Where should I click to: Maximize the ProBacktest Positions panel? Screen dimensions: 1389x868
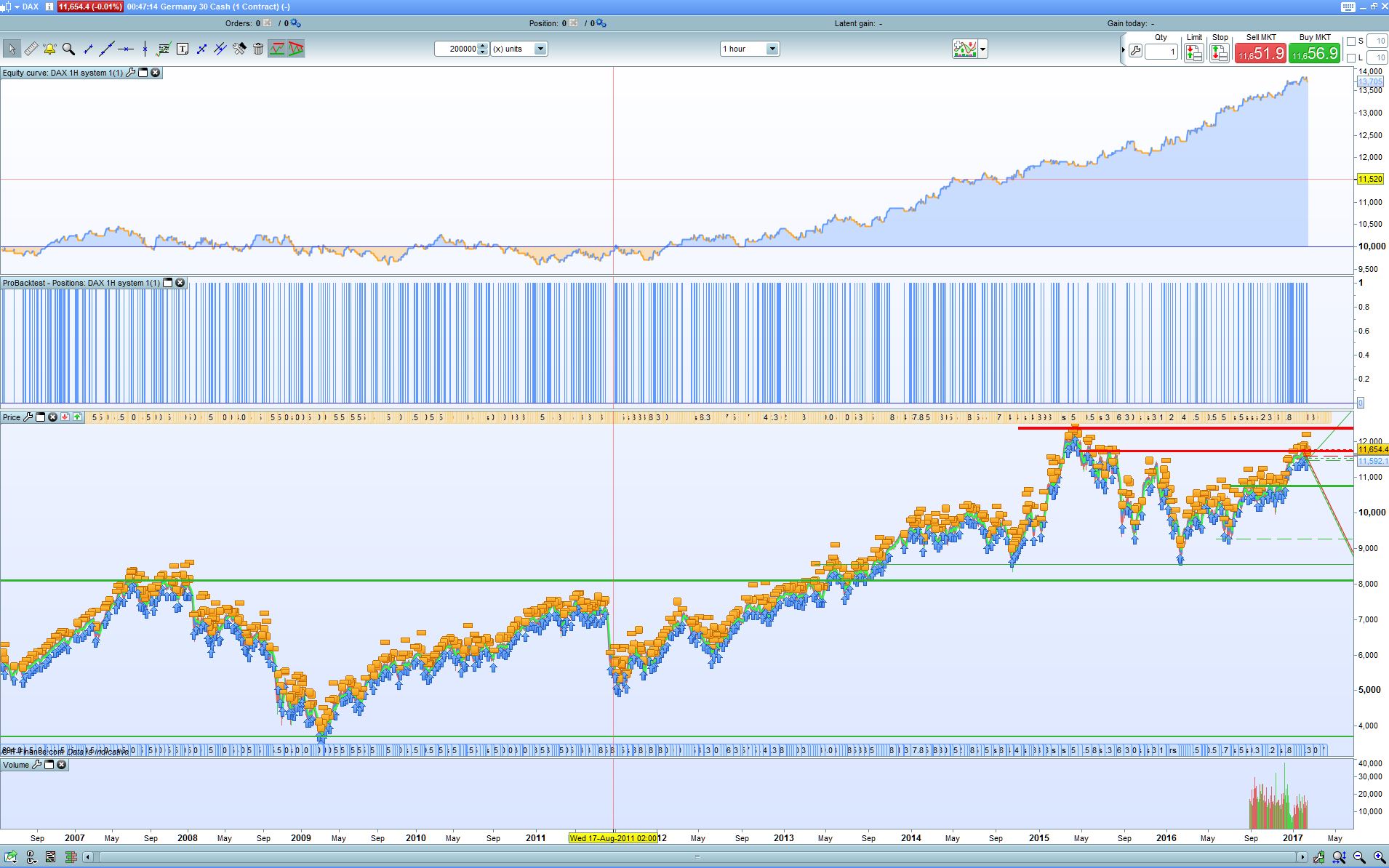168,283
